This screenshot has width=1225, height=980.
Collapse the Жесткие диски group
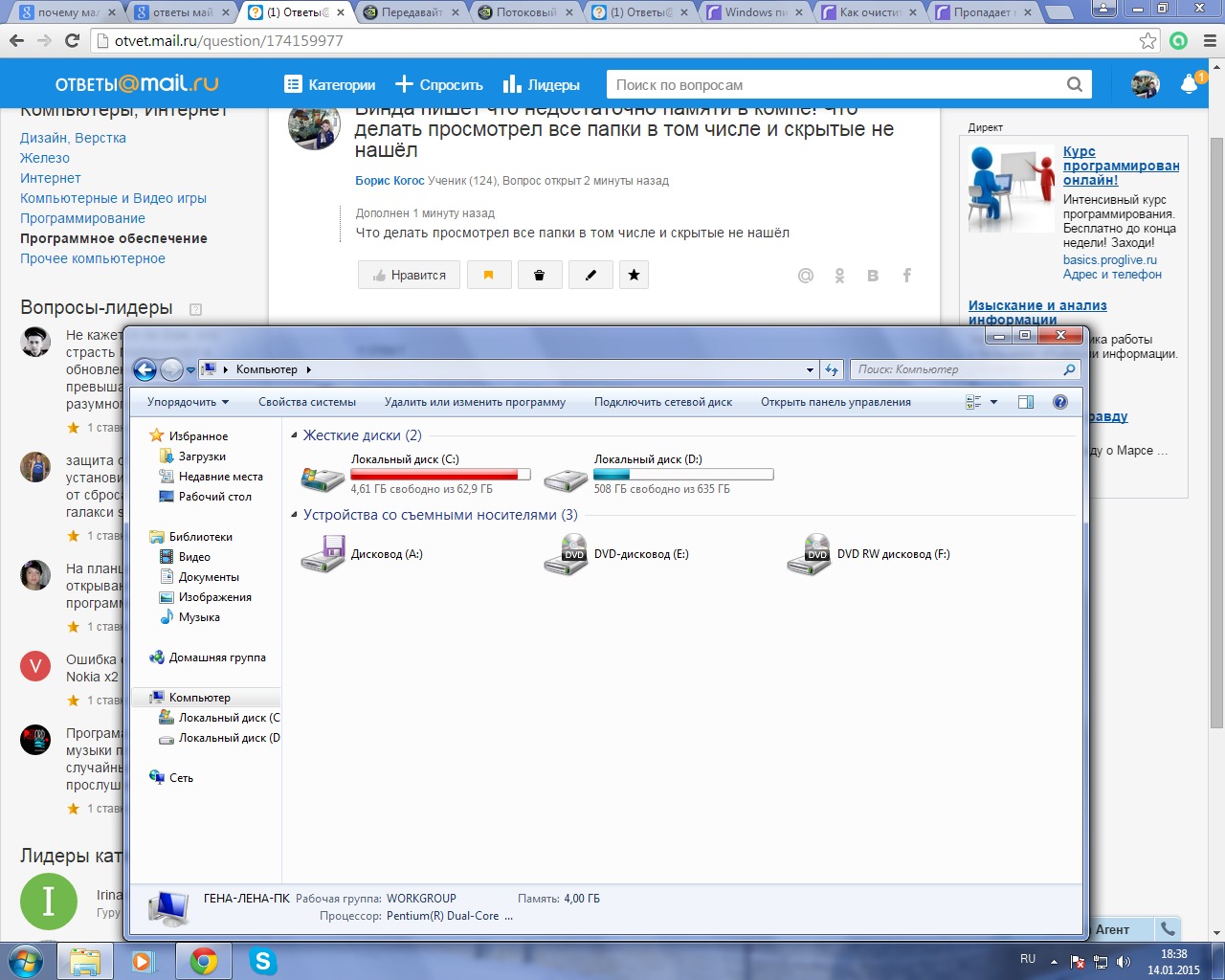295,435
